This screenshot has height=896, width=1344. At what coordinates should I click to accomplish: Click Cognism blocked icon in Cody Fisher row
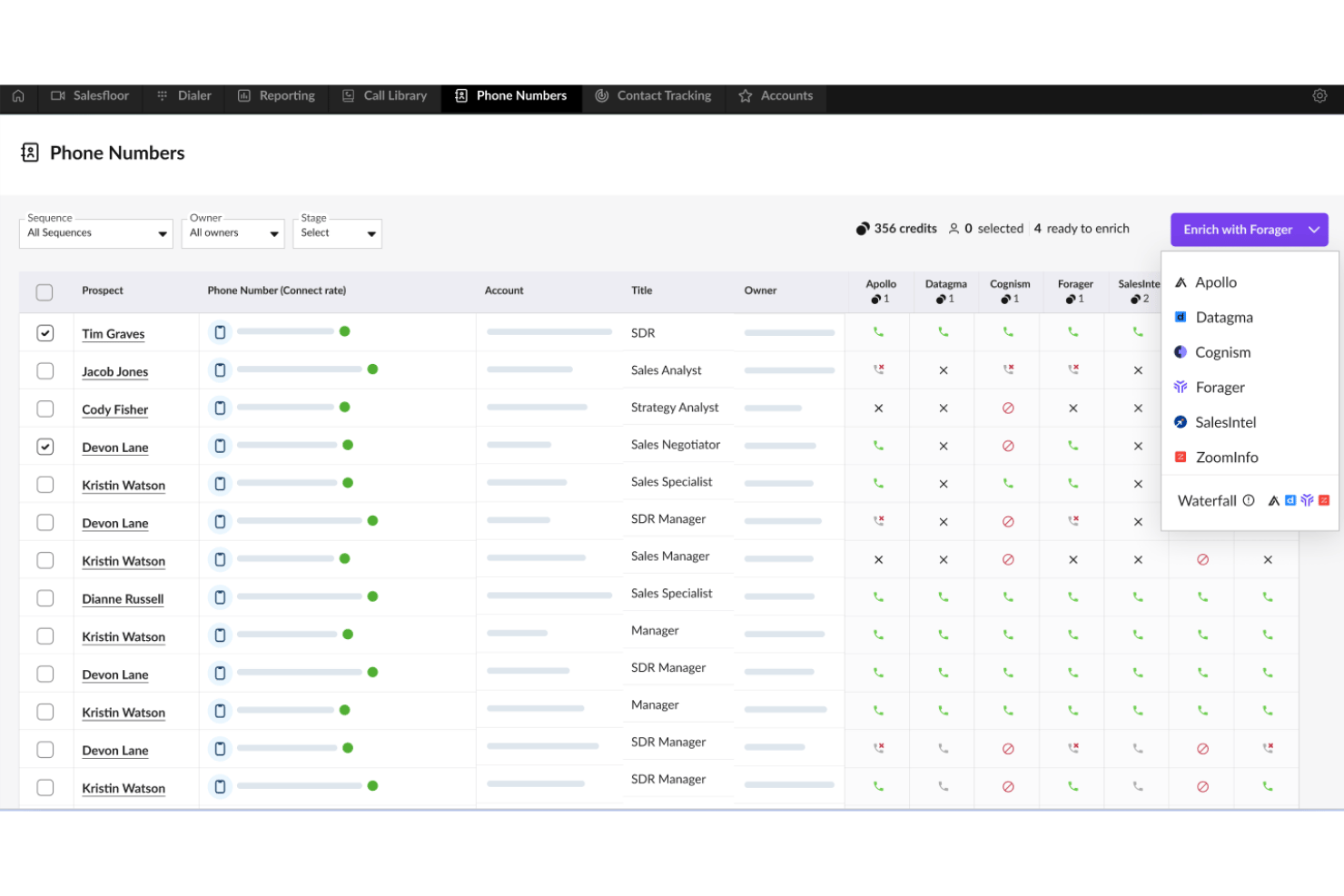(1008, 409)
